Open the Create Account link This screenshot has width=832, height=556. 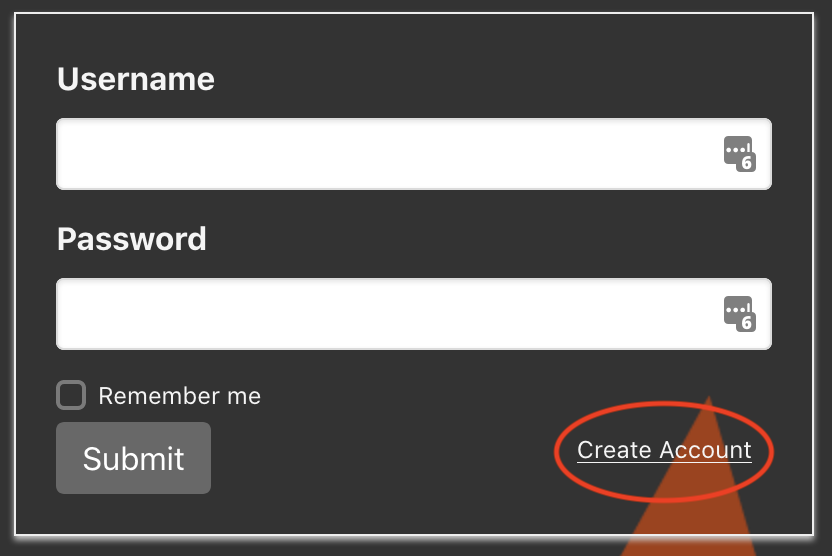click(x=664, y=450)
